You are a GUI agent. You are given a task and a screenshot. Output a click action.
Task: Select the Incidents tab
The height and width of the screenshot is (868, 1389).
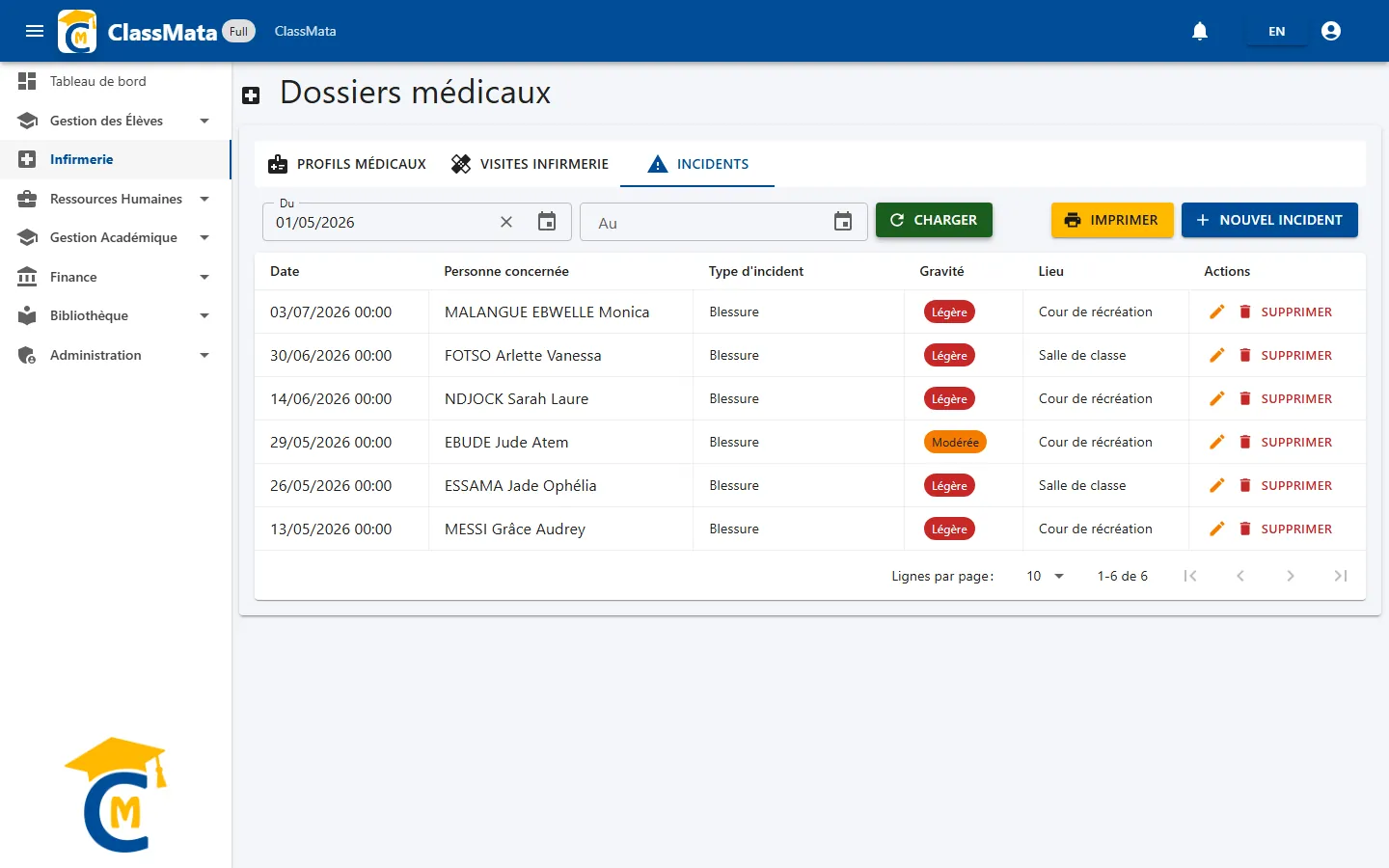pos(697,164)
